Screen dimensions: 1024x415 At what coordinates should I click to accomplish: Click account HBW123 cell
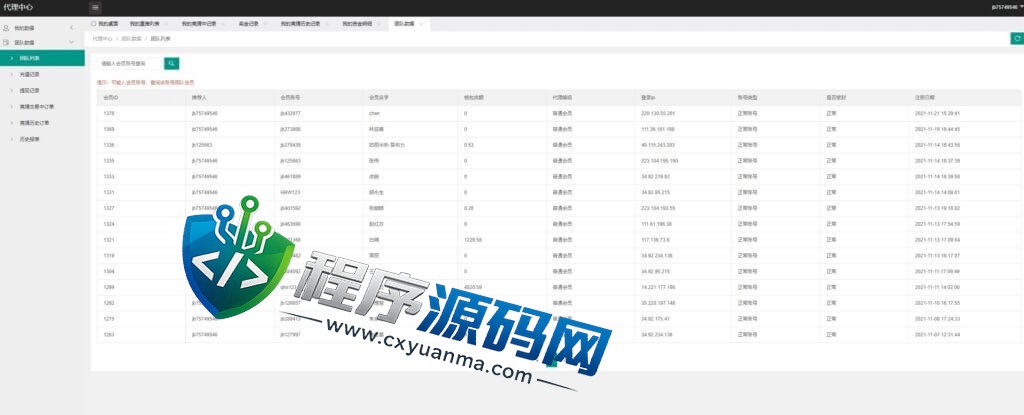pos(289,192)
